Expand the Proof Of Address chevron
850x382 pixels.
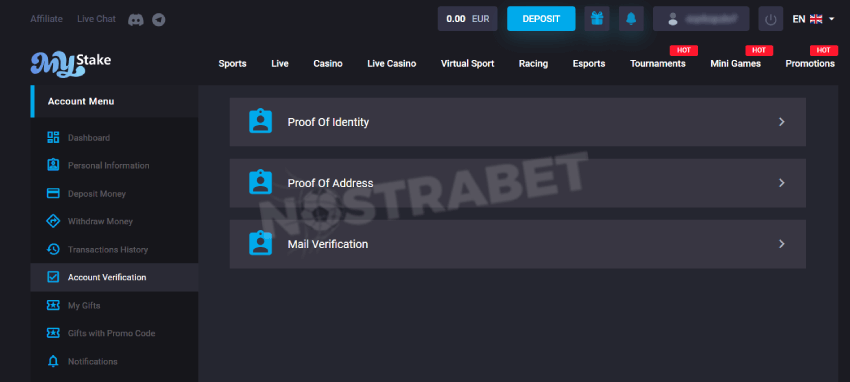tap(782, 183)
